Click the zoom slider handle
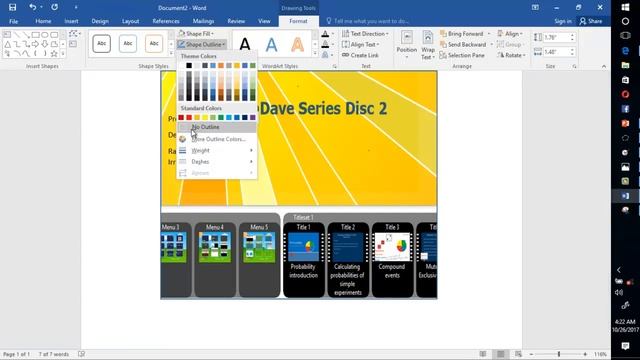Viewport: 640px width, 360px height. (559, 354)
